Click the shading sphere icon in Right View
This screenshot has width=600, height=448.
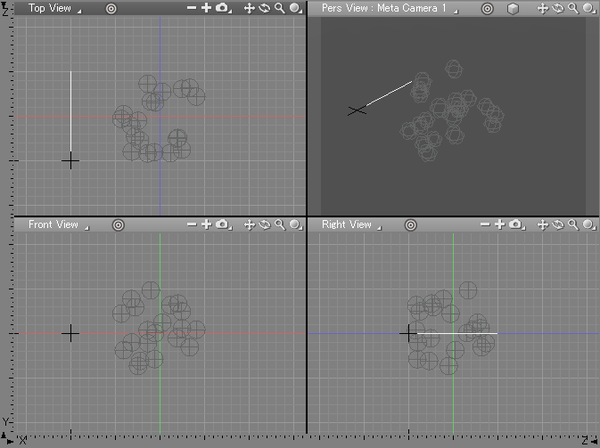(587, 225)
